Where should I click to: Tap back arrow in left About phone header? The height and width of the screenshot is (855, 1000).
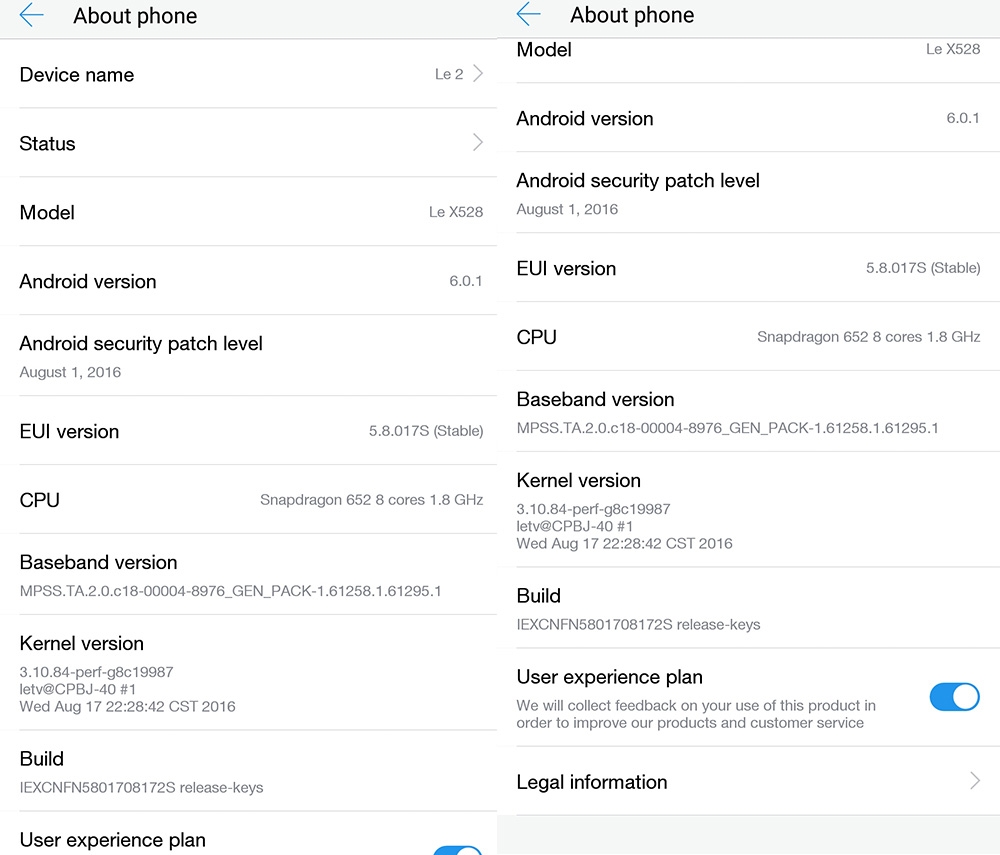tap(31, 16)
